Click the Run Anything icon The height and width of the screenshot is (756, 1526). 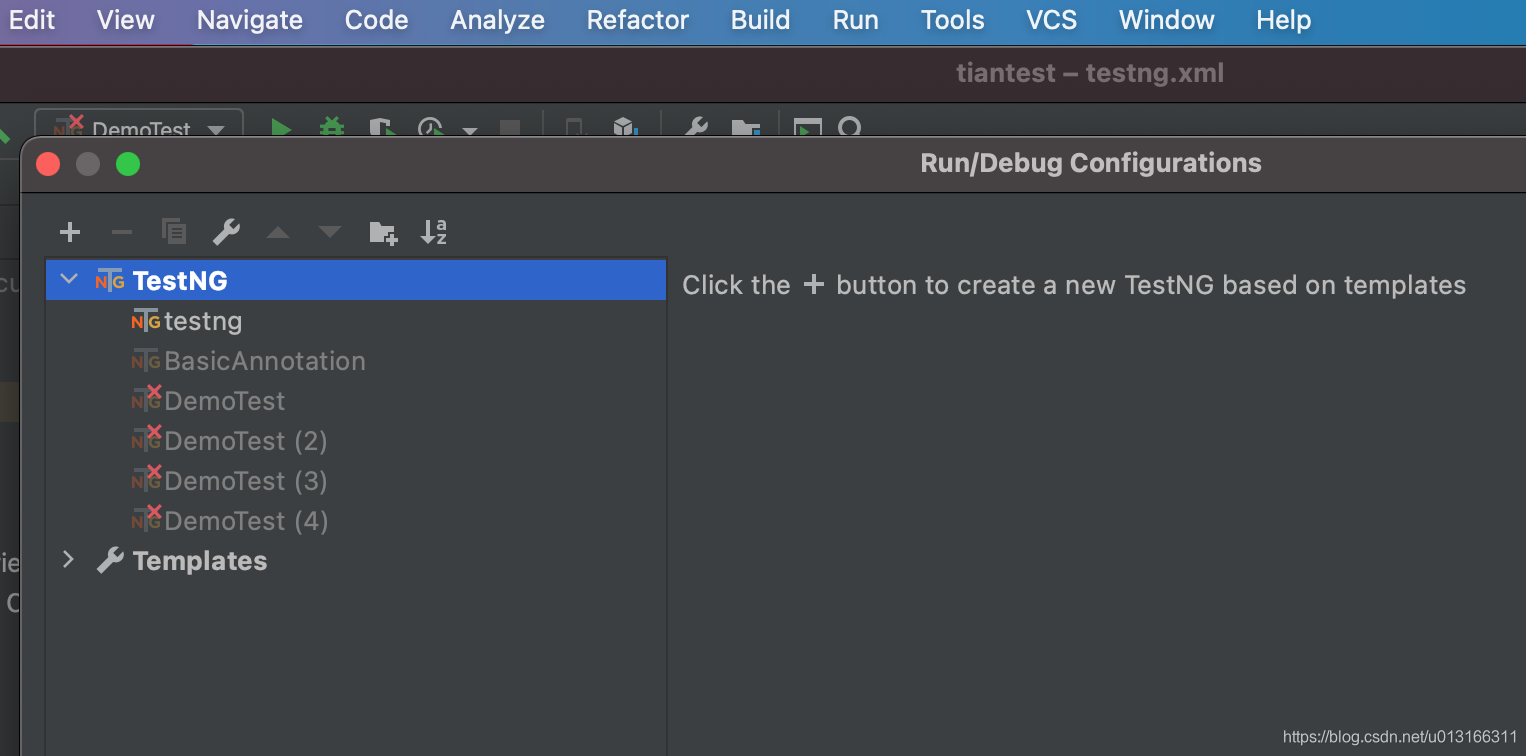[807, 128]
